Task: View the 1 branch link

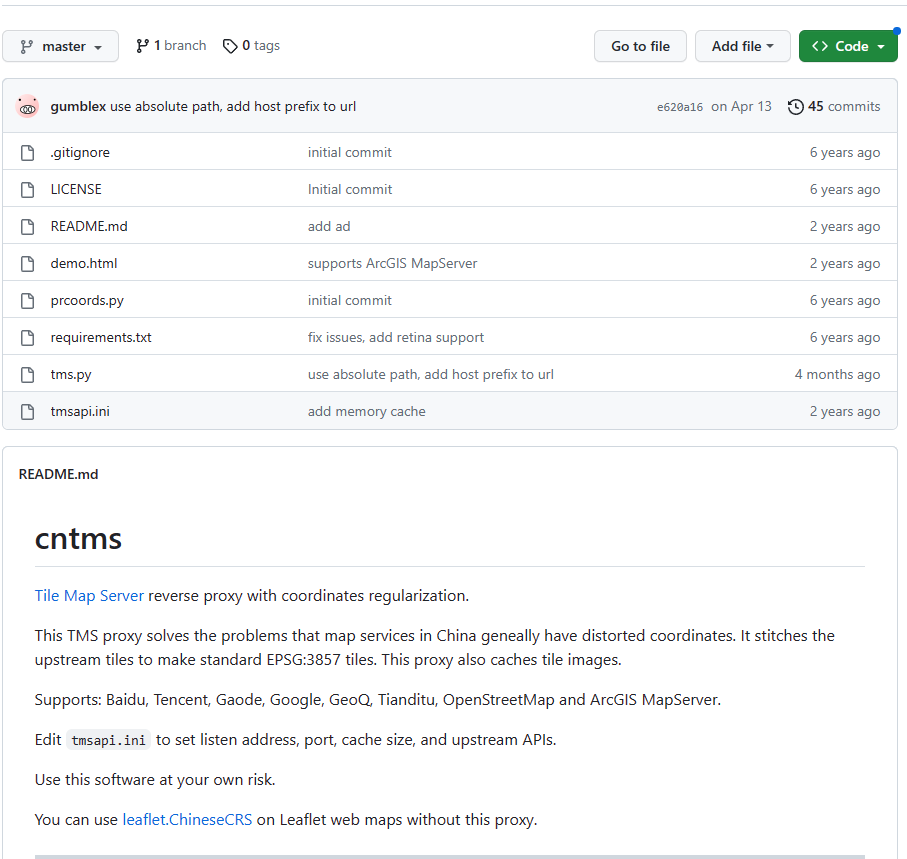Action: pyautogui.click(x=171, y=46)
